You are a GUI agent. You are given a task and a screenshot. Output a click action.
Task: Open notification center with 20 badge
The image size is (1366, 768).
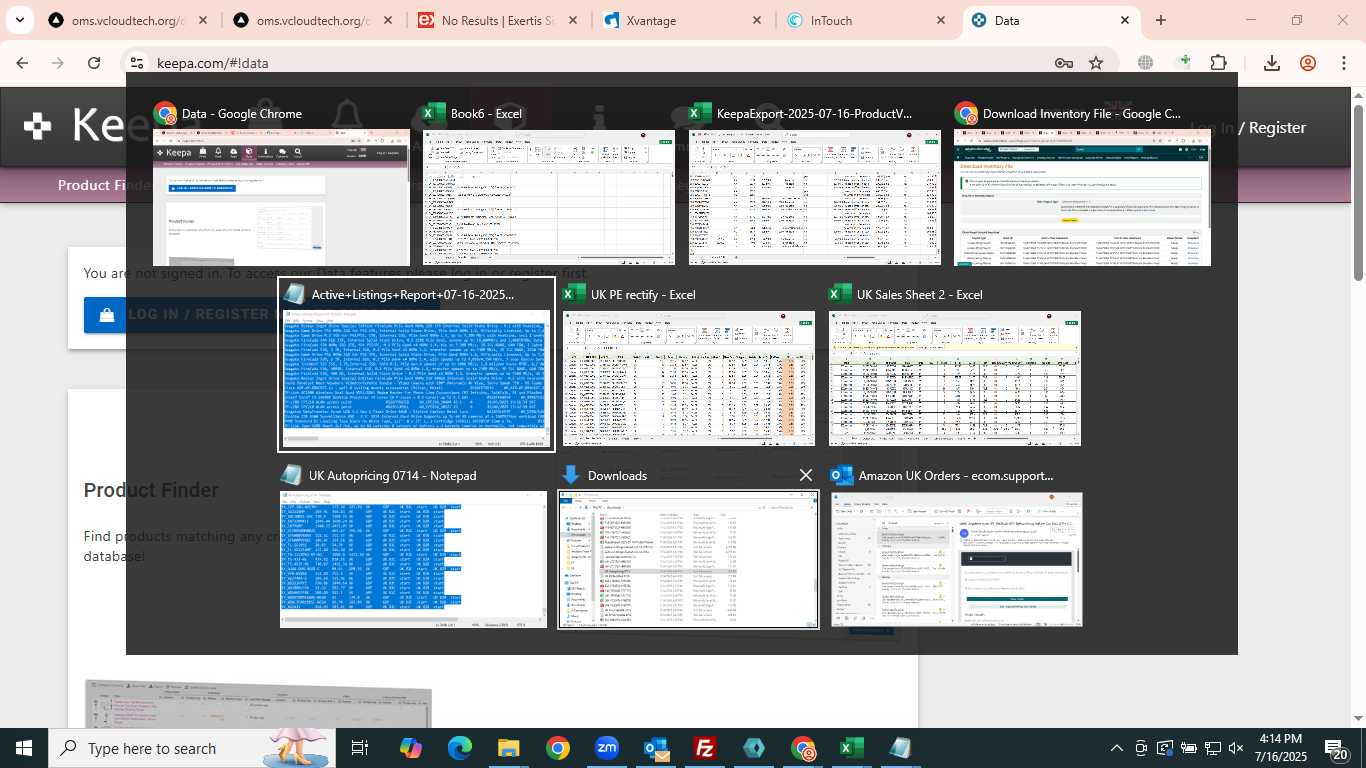1336,749
